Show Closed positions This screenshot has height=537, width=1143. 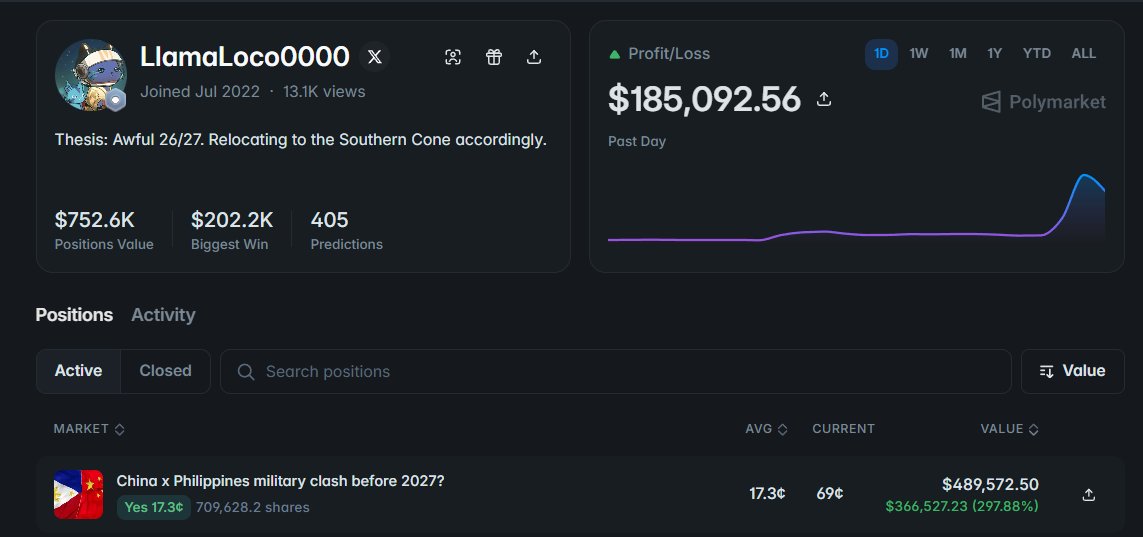click(165, 371)
